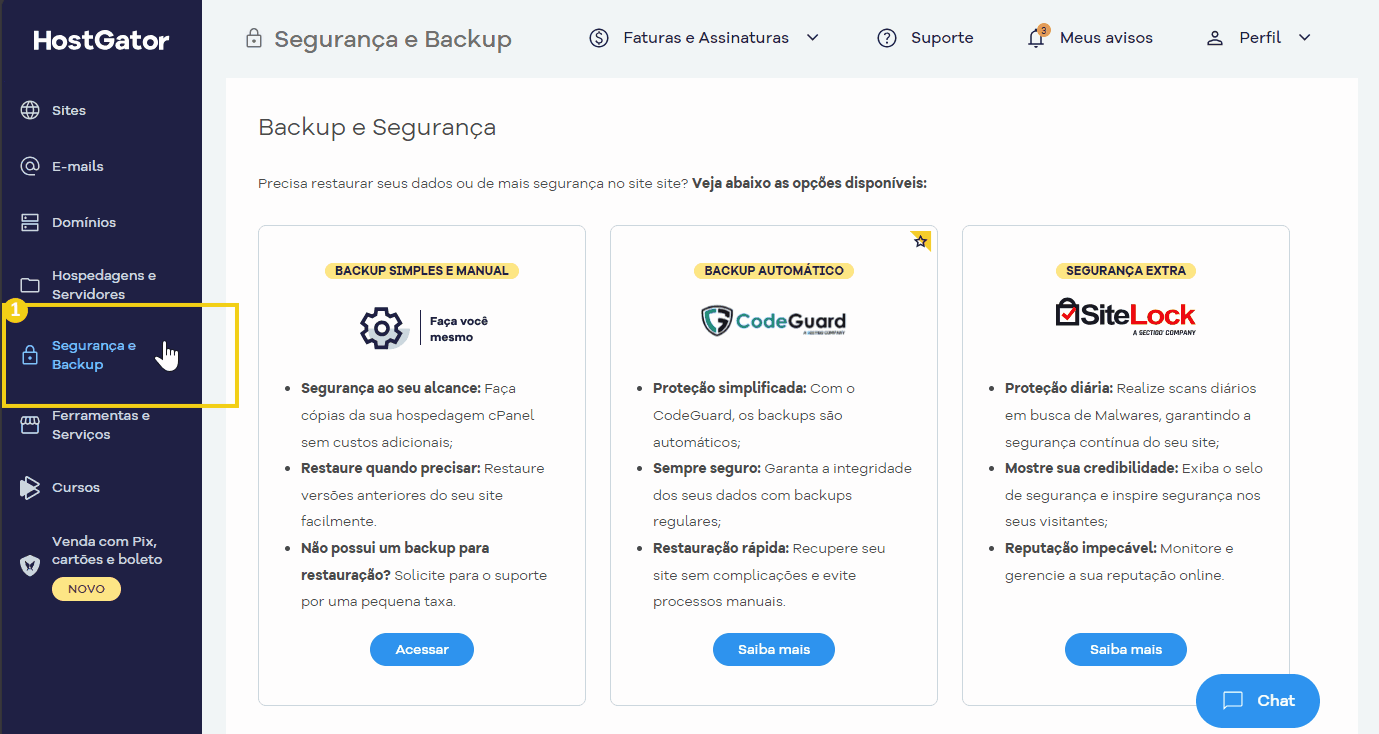Viewport: 1379px width, 734px height.
Task: Click the SEGURANÇA EXTRA tag
Action: click(1126, 270)
